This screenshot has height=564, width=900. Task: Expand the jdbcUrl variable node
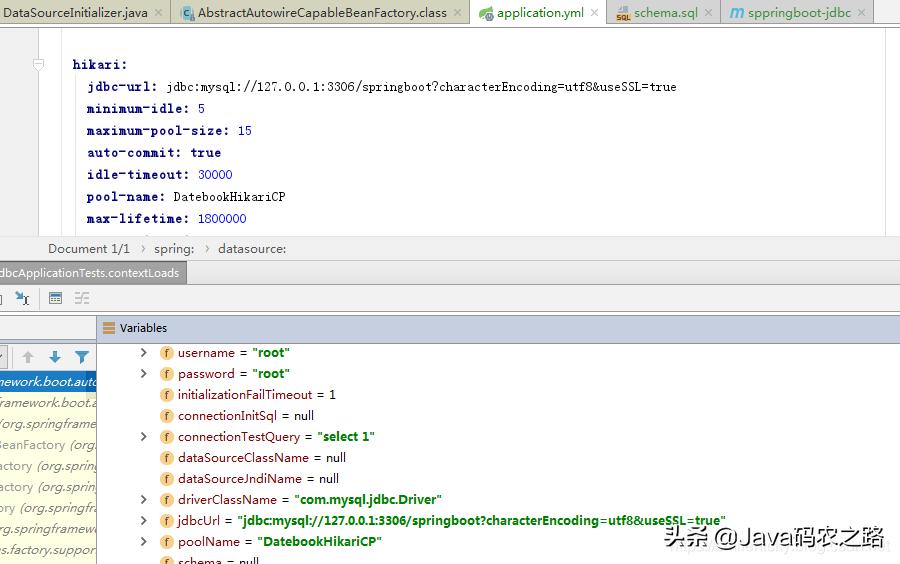(143, 520)
